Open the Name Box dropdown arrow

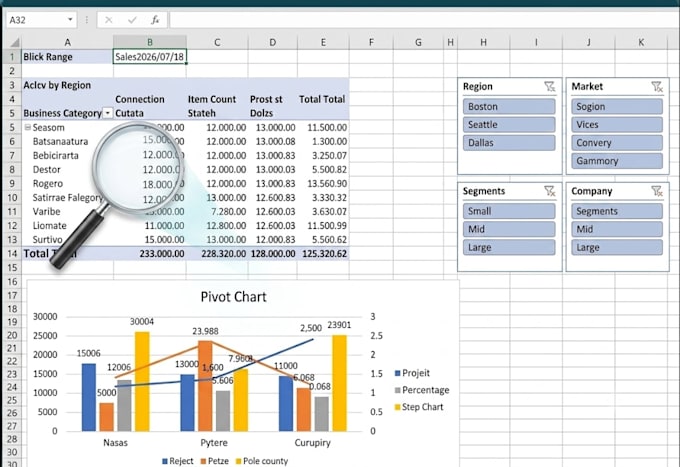[x=70, y=20]
